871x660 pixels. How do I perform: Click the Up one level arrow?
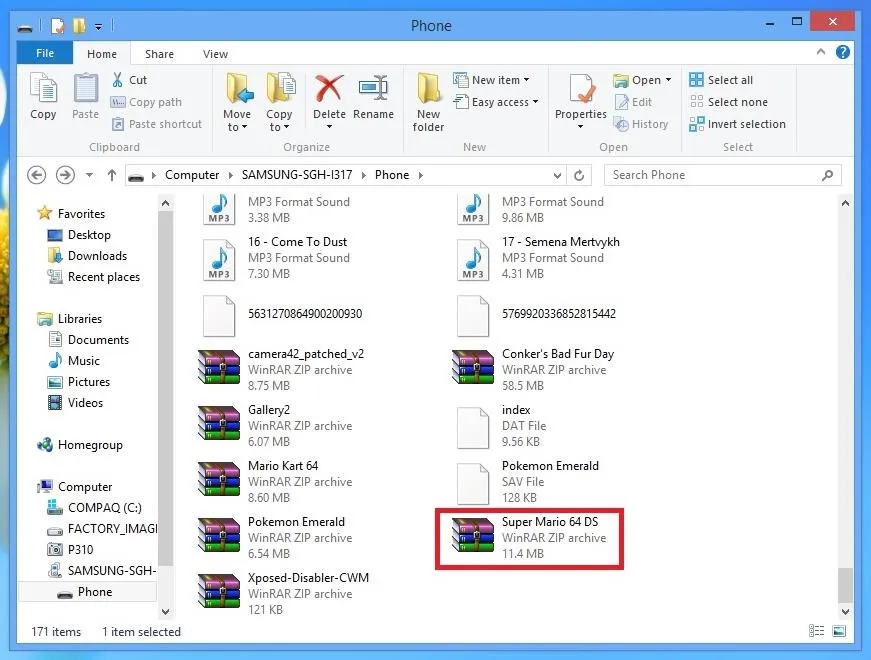coord(112,175)
